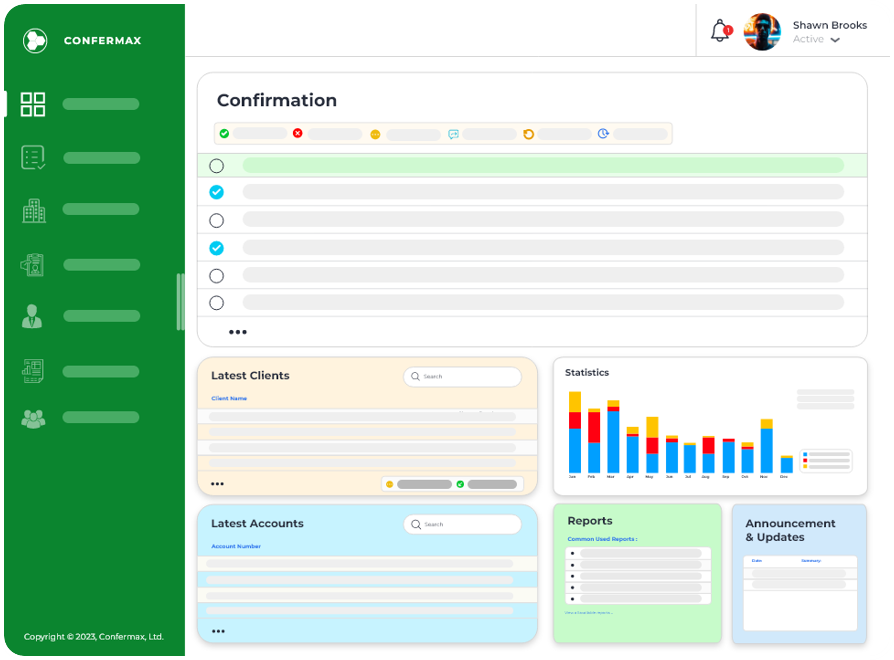Open the Confirmation panel three-dot menu
Image resolution: width=894 pixels, height=660 pixels.
pyautogui.click(x=237, y=332)
